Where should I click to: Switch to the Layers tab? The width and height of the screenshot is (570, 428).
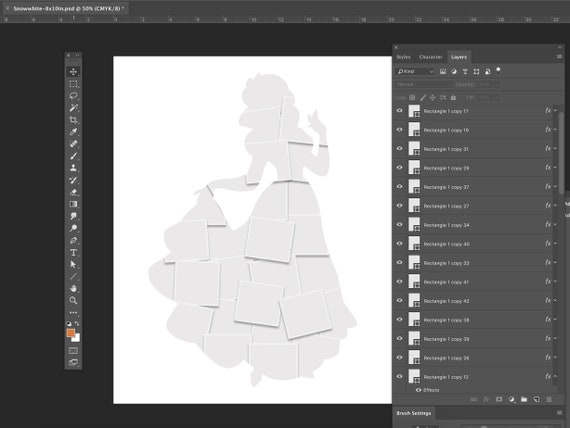point(459,57)
